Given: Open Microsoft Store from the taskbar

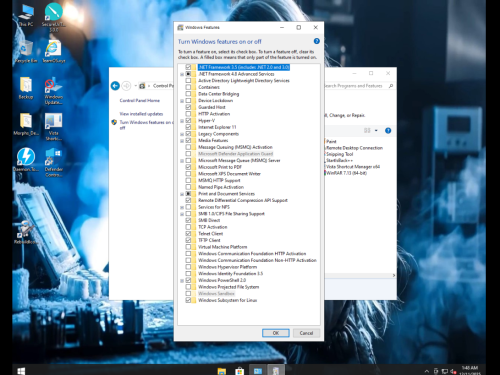Looking at the screenshot, I should click(x=239, y=371).
